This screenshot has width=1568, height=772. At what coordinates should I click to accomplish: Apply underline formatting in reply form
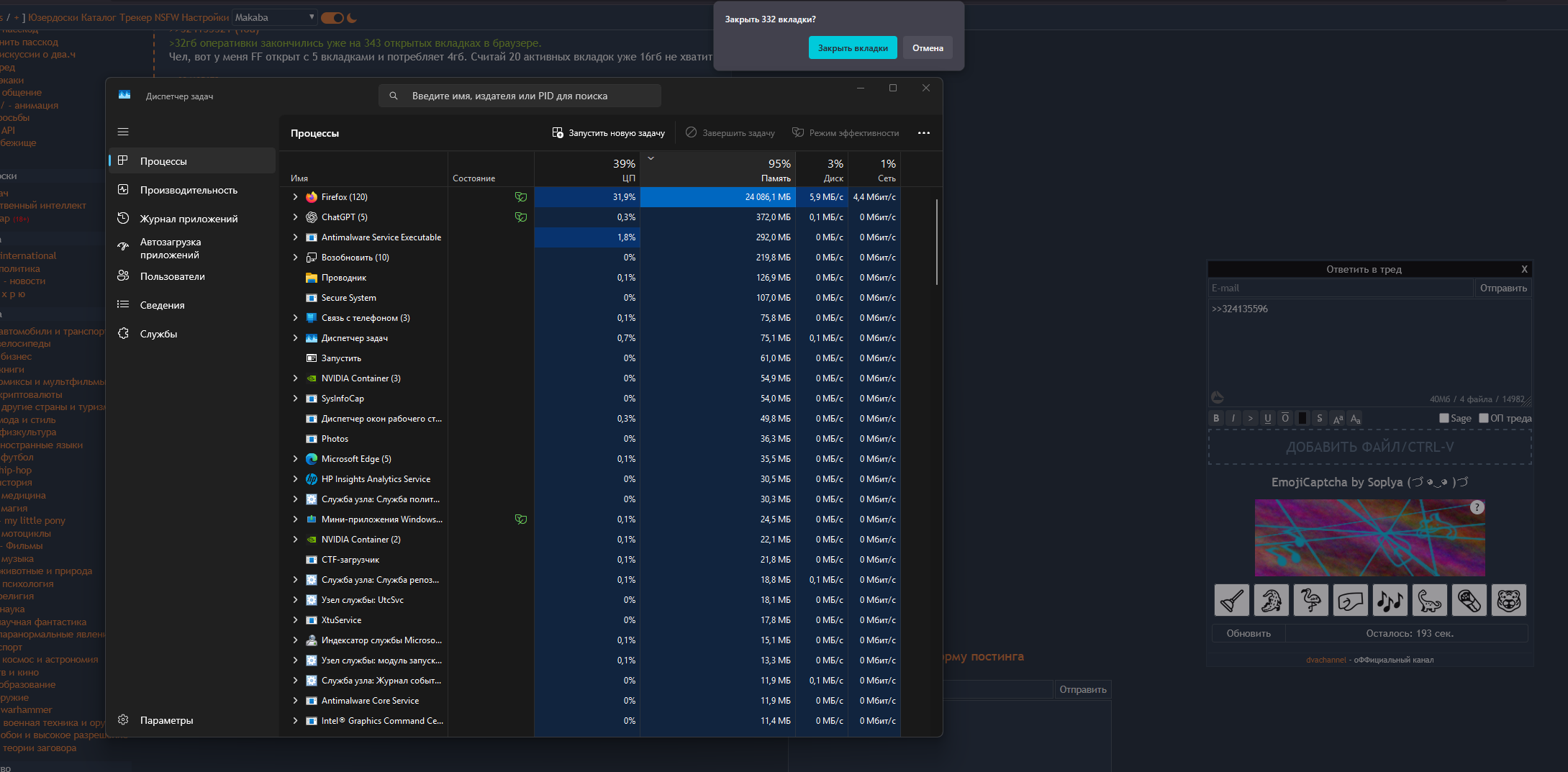coord(1268,418)
